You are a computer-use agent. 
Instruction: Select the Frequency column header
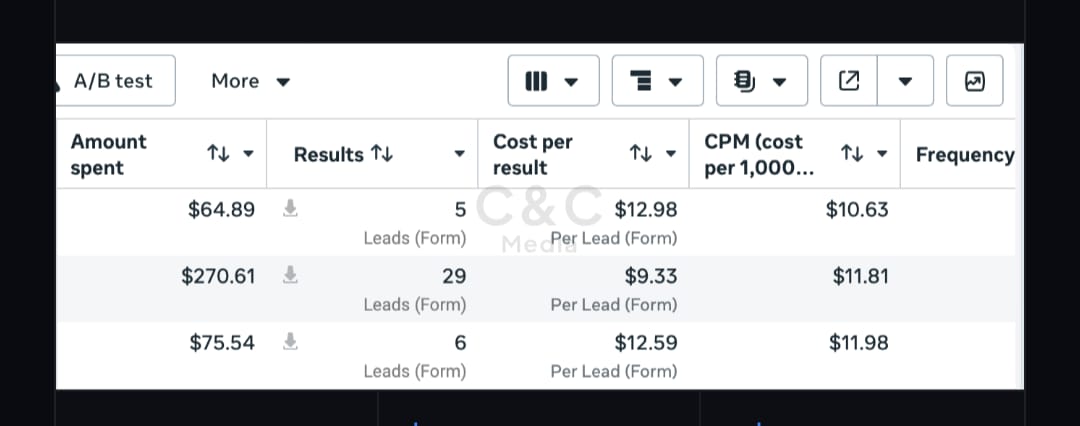(964, 155)
